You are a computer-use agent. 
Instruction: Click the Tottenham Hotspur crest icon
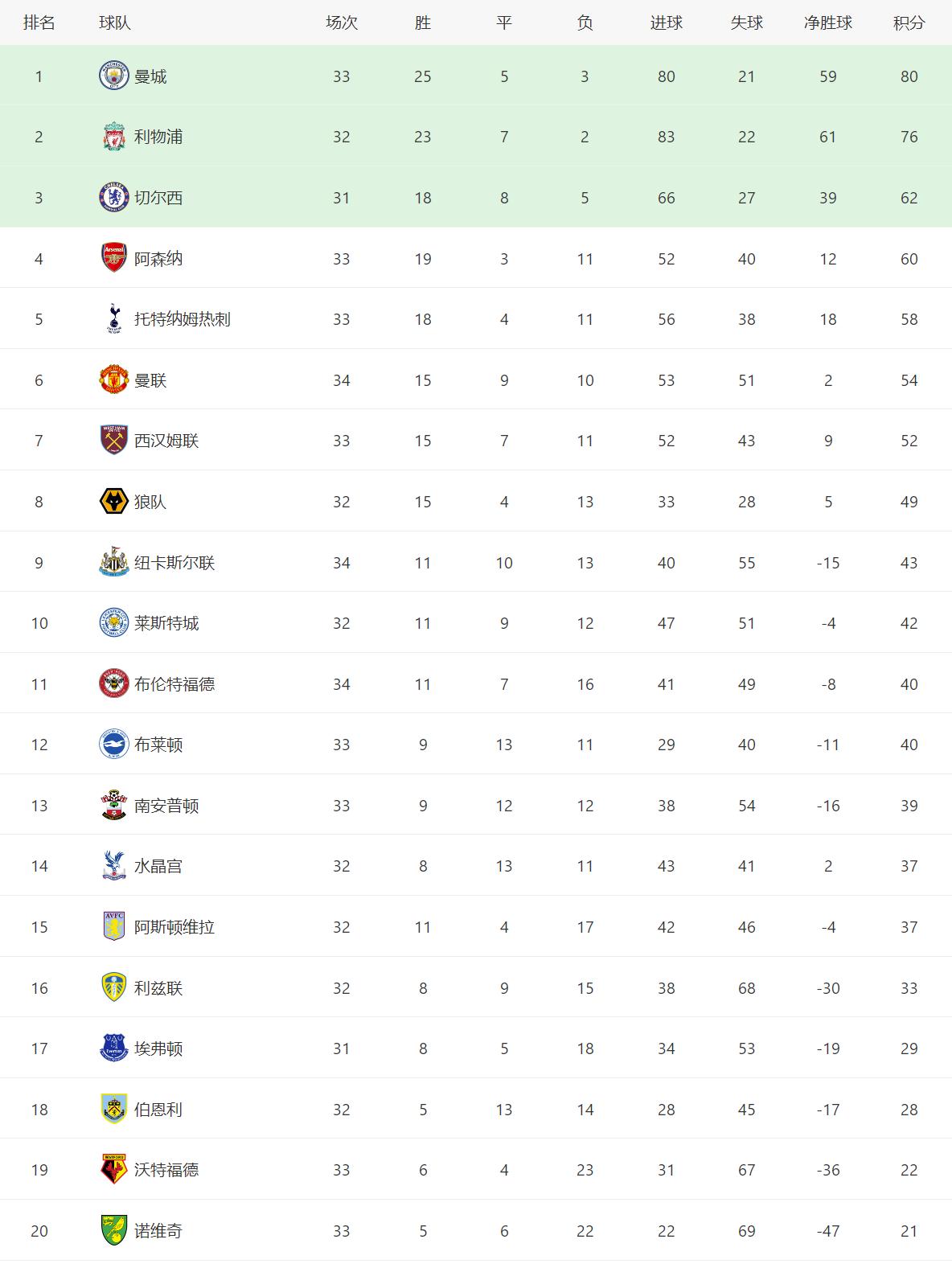113,319
